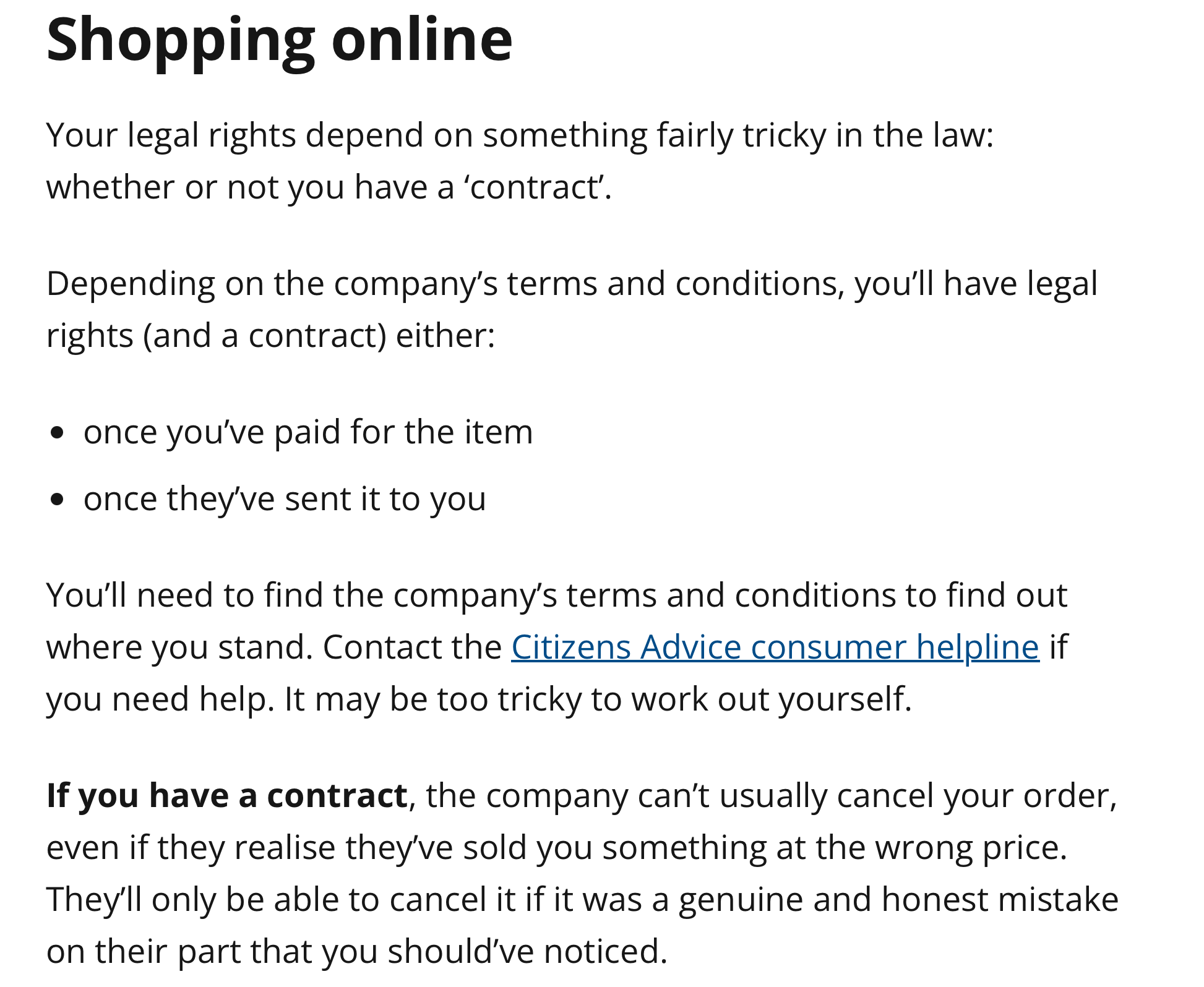
Task: Click the 'Shopping online' heading
Action: tap(279, 40)
